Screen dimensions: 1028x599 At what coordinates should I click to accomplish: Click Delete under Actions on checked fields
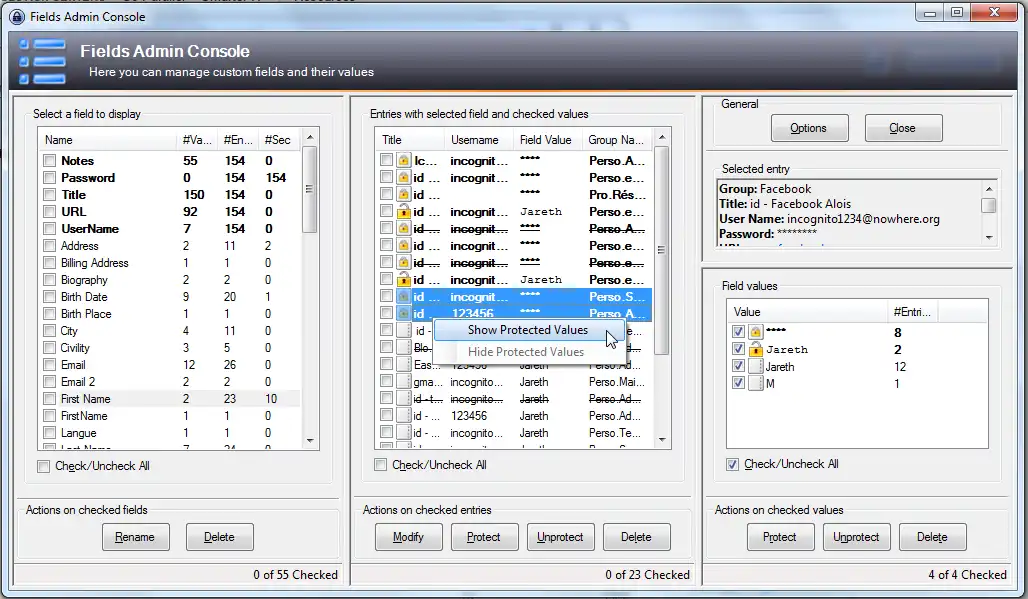click(219, 537)
